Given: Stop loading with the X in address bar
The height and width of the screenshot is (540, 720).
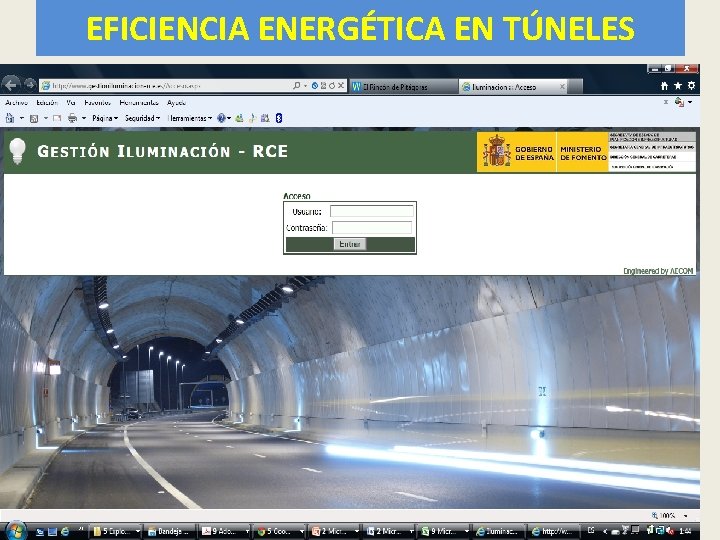Looking at the screenshot, I should (340, 85).
